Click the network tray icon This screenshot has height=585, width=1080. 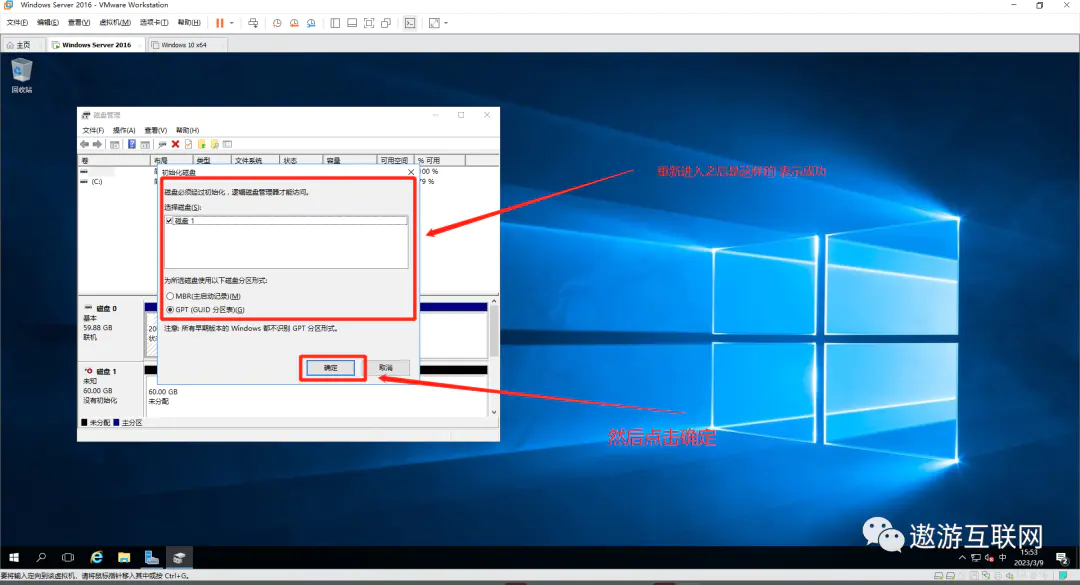(976, 558)
